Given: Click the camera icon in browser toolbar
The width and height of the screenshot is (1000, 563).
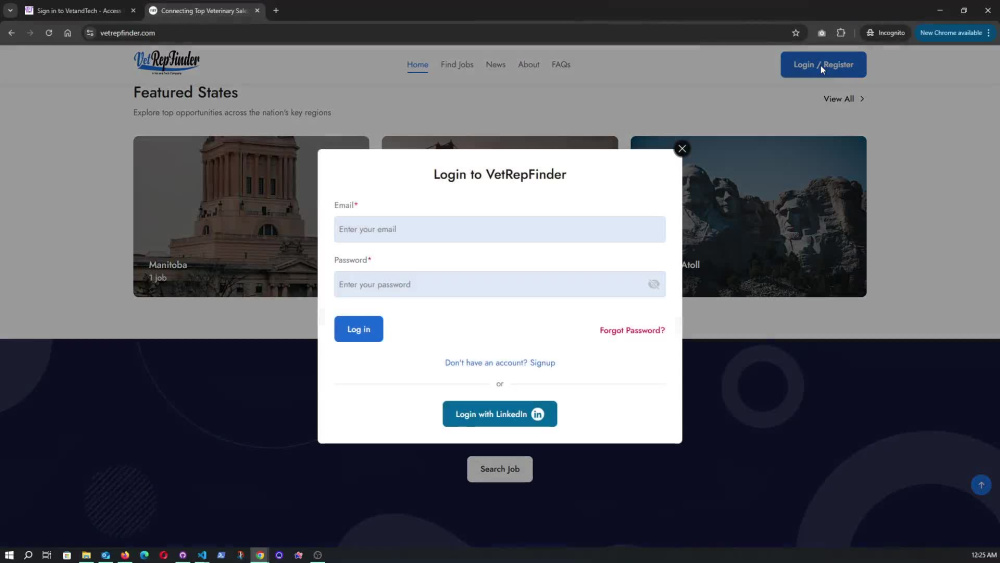Looking at the screenshot, I should (x=821, y=33).
